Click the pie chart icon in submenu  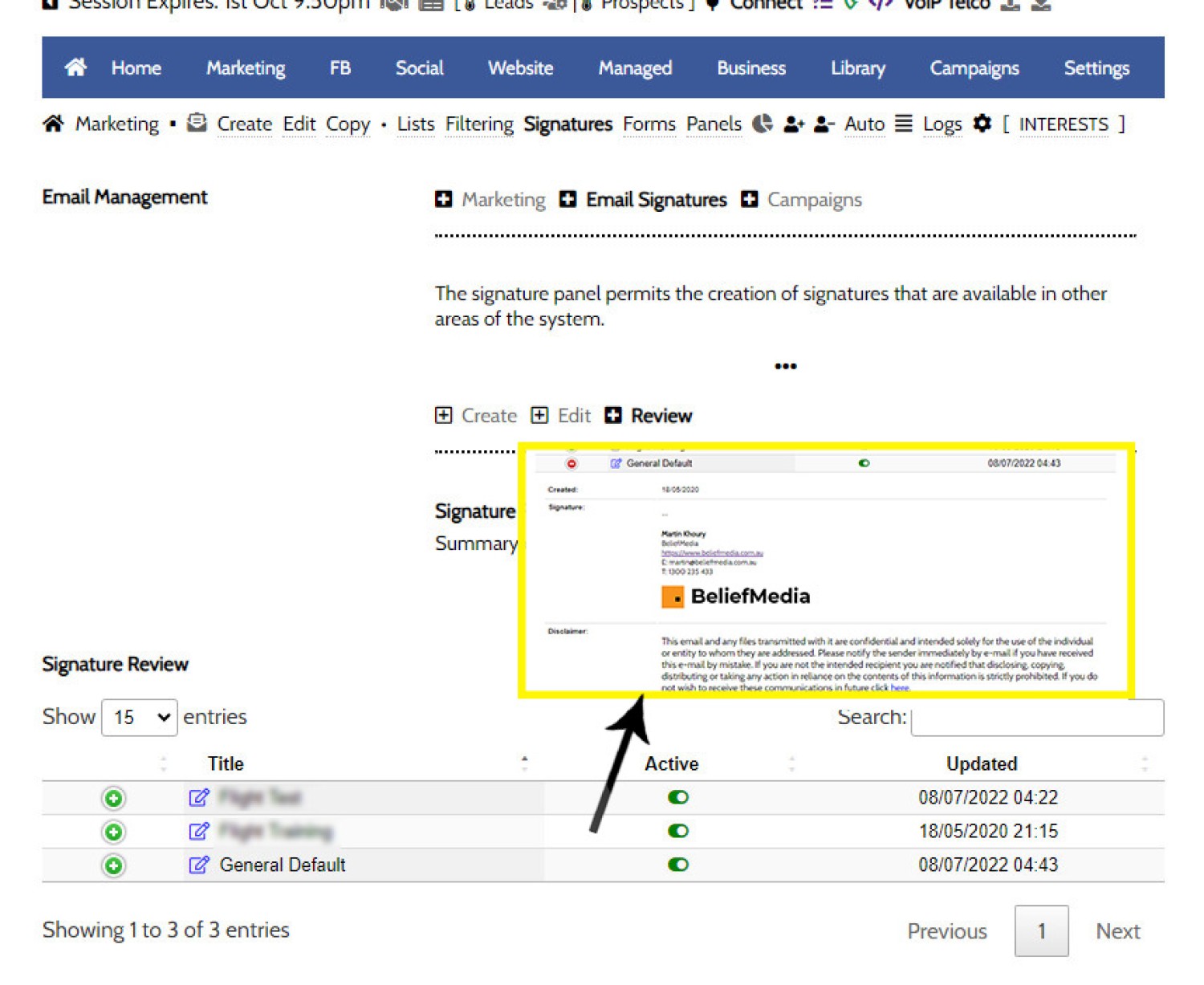click(762, 124)
